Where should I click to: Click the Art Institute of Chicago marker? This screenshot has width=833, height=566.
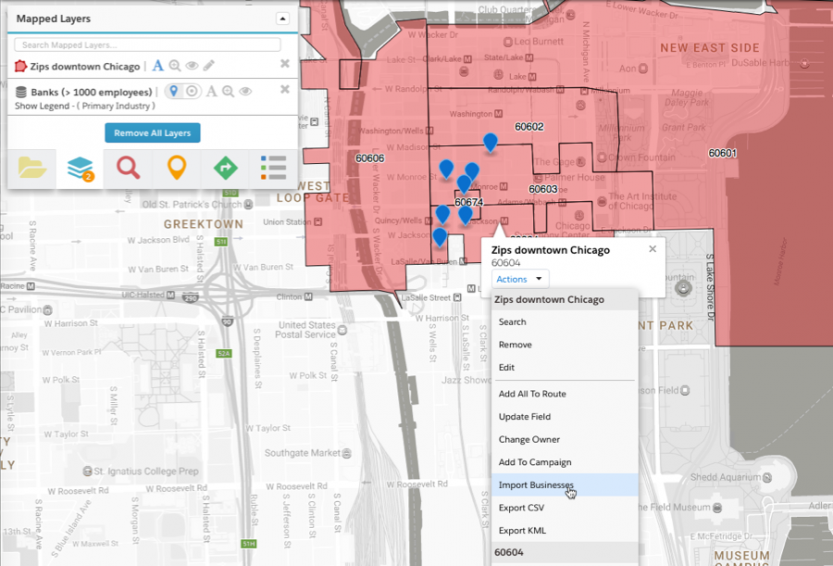pyautogui.click(x=602, y=201)
